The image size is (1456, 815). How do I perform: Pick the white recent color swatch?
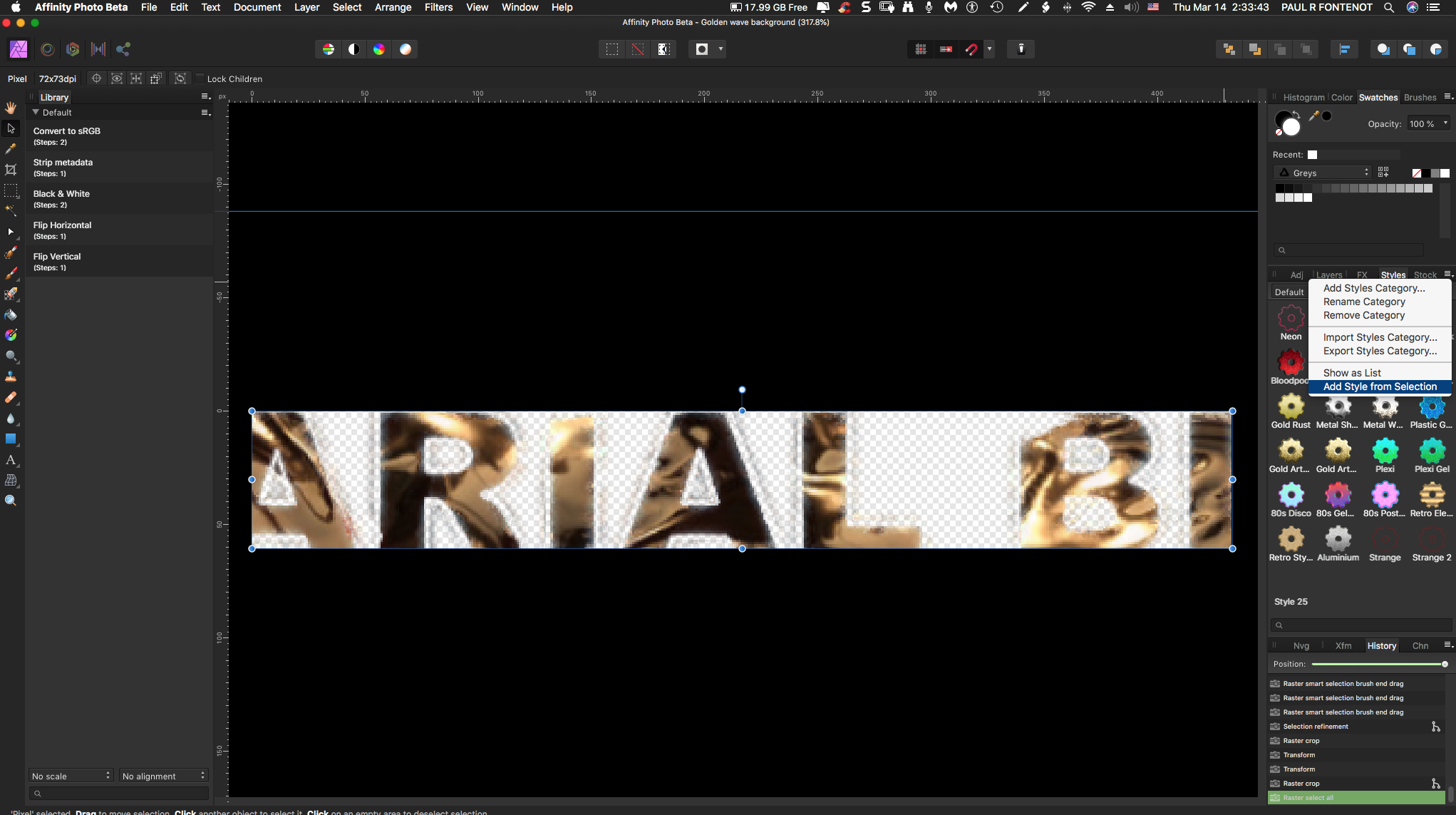click(1312, 155)
